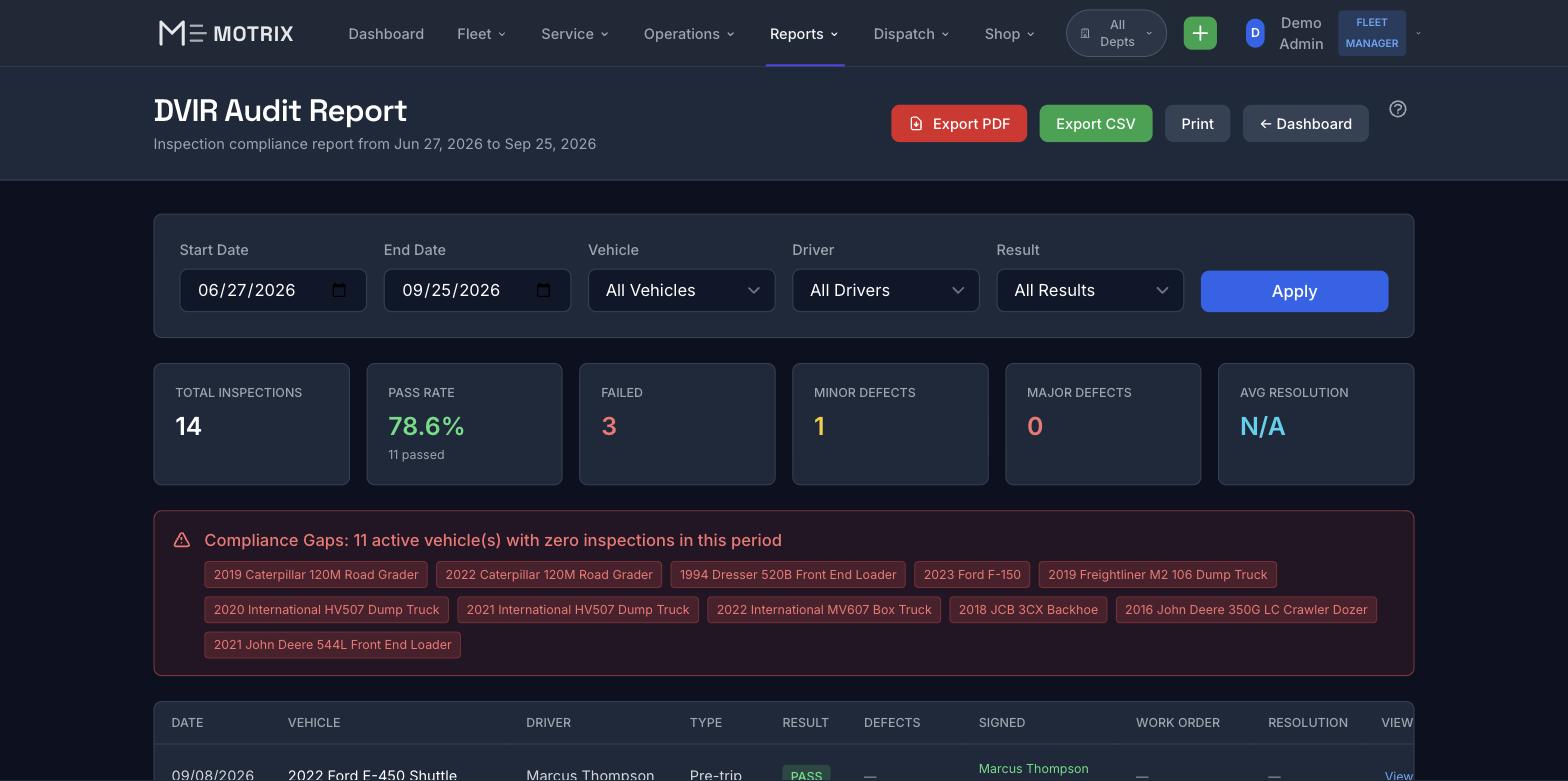Expand the Operations menu
Viewport: 1568px width, 781px height.
point(689,33)
